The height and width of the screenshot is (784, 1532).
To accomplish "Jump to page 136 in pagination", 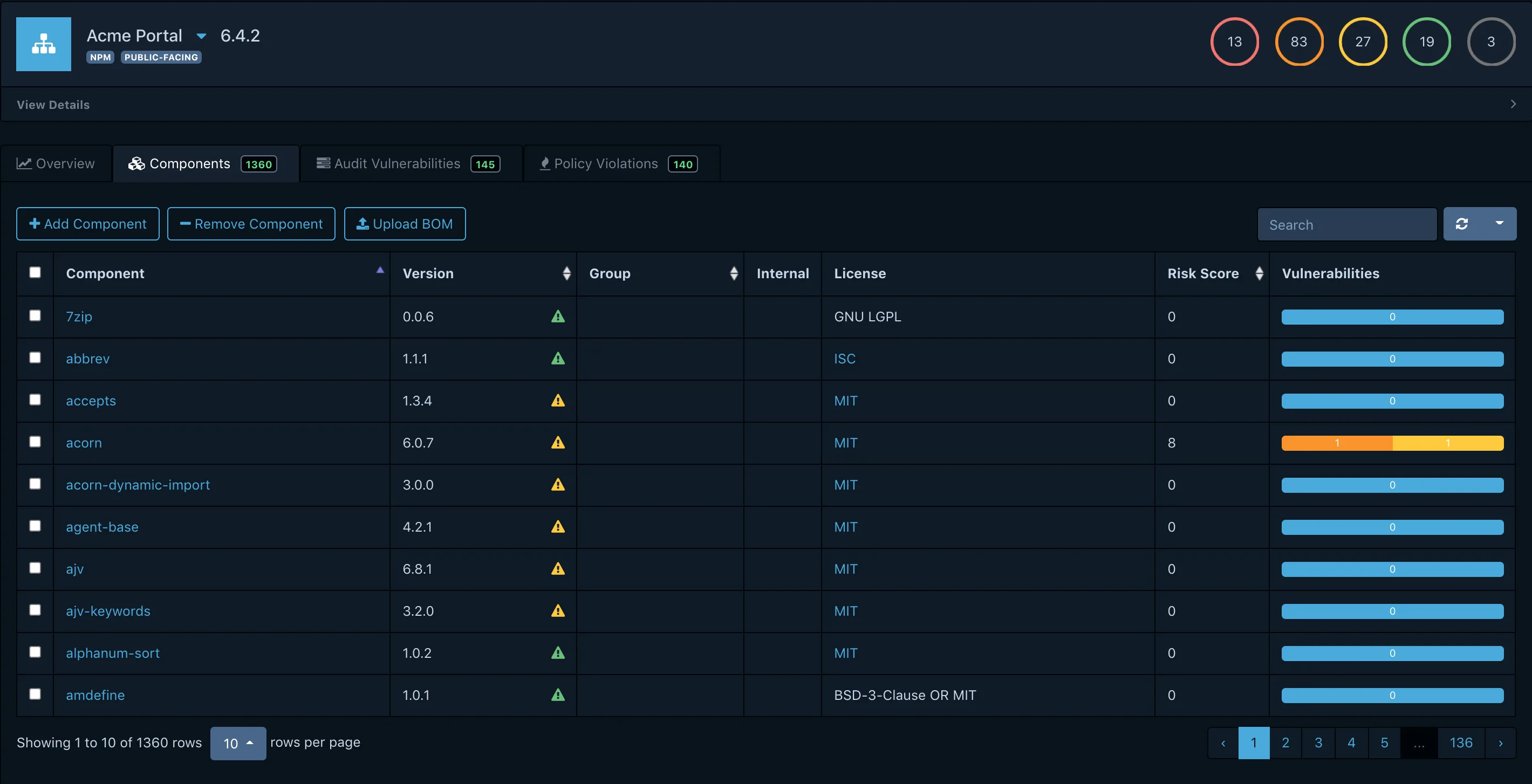I will click(1462, 742).
